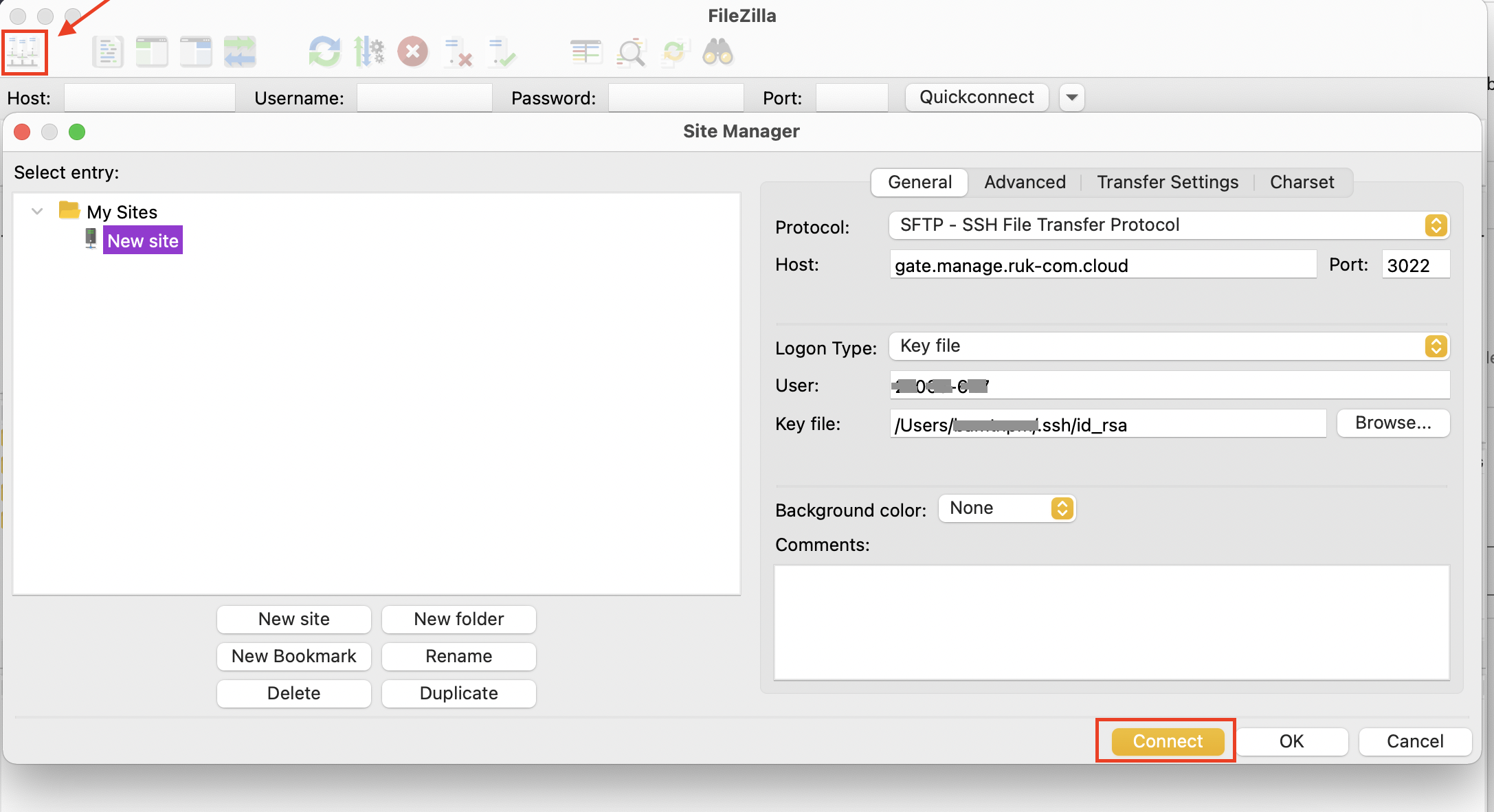This screenshot has width=1494, height=812.
Task: Toggle processing of the transfer queue
Action: [x=369, y=52]
